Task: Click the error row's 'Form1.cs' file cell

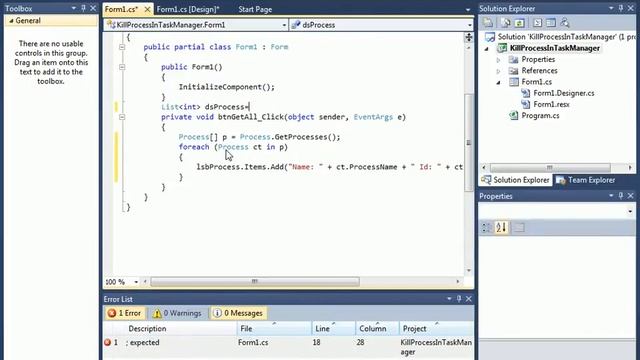Action: pos(253,342)
